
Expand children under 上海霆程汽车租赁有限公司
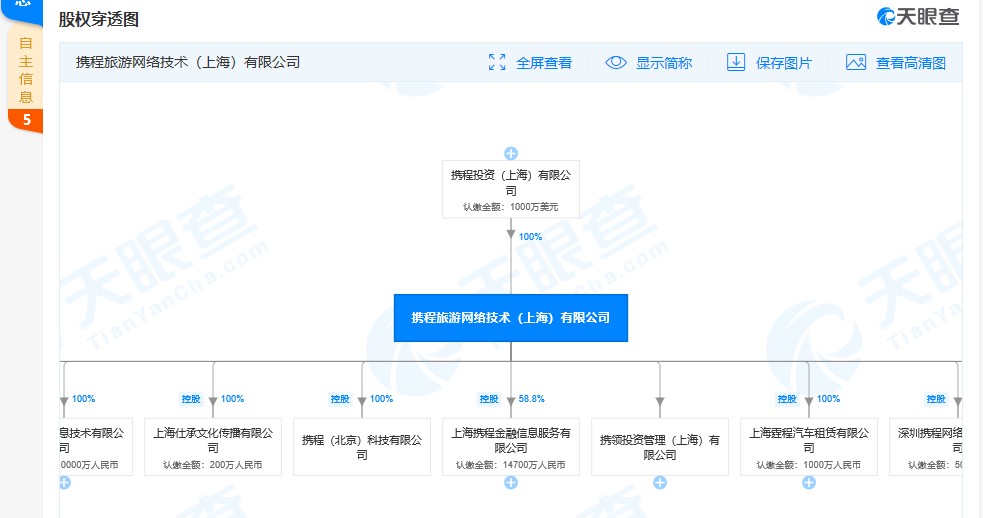(x=809, y=482)
